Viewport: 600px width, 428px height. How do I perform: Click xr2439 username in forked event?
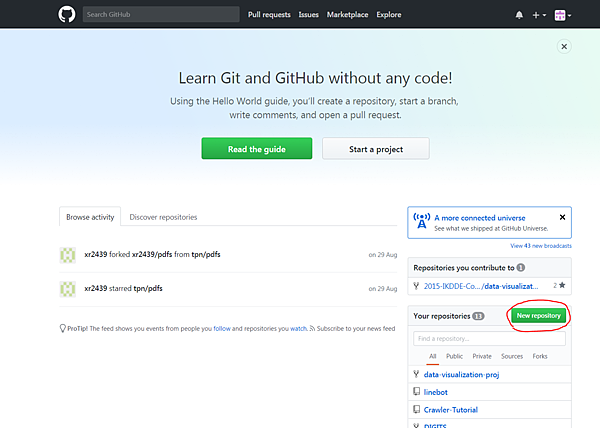coord(96,254)
